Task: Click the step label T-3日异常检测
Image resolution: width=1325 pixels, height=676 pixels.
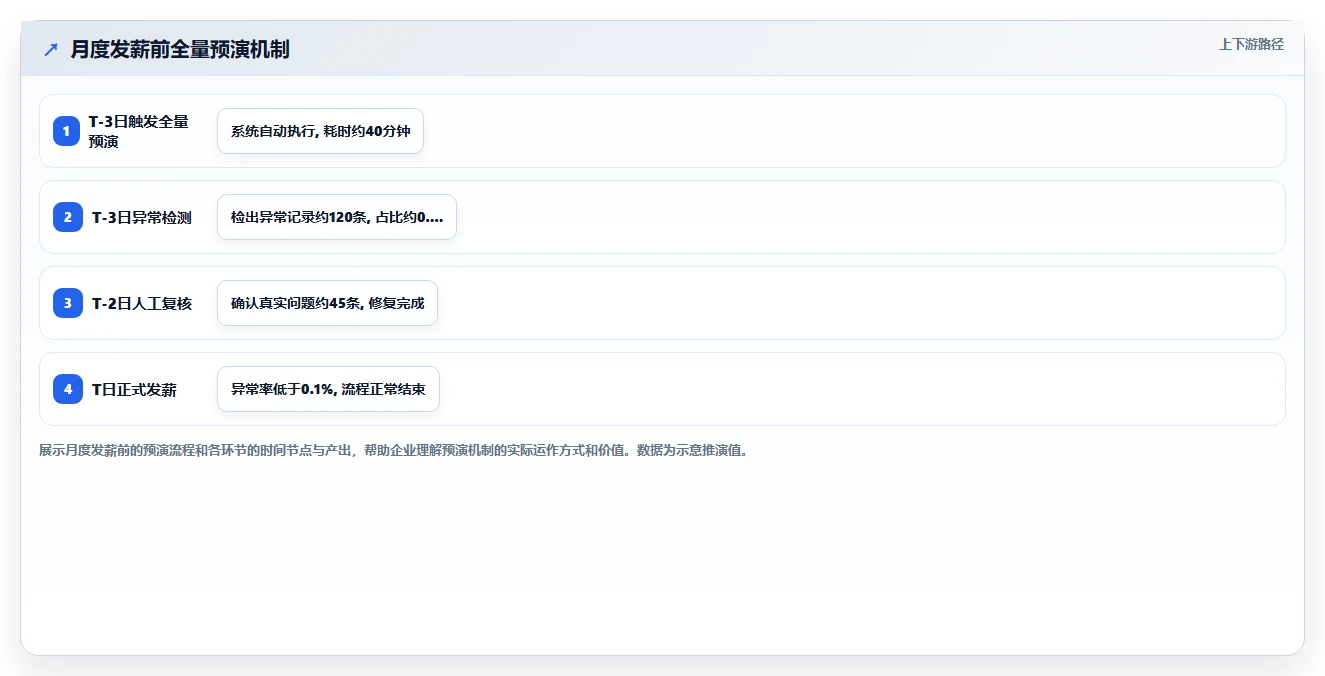Action: pos(142,217)
